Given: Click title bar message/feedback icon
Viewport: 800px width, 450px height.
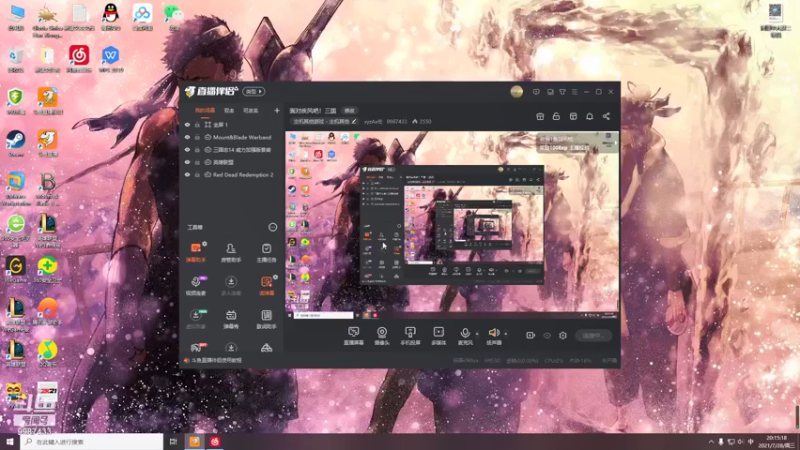Looking at the screenshot, I should point(536,92).
